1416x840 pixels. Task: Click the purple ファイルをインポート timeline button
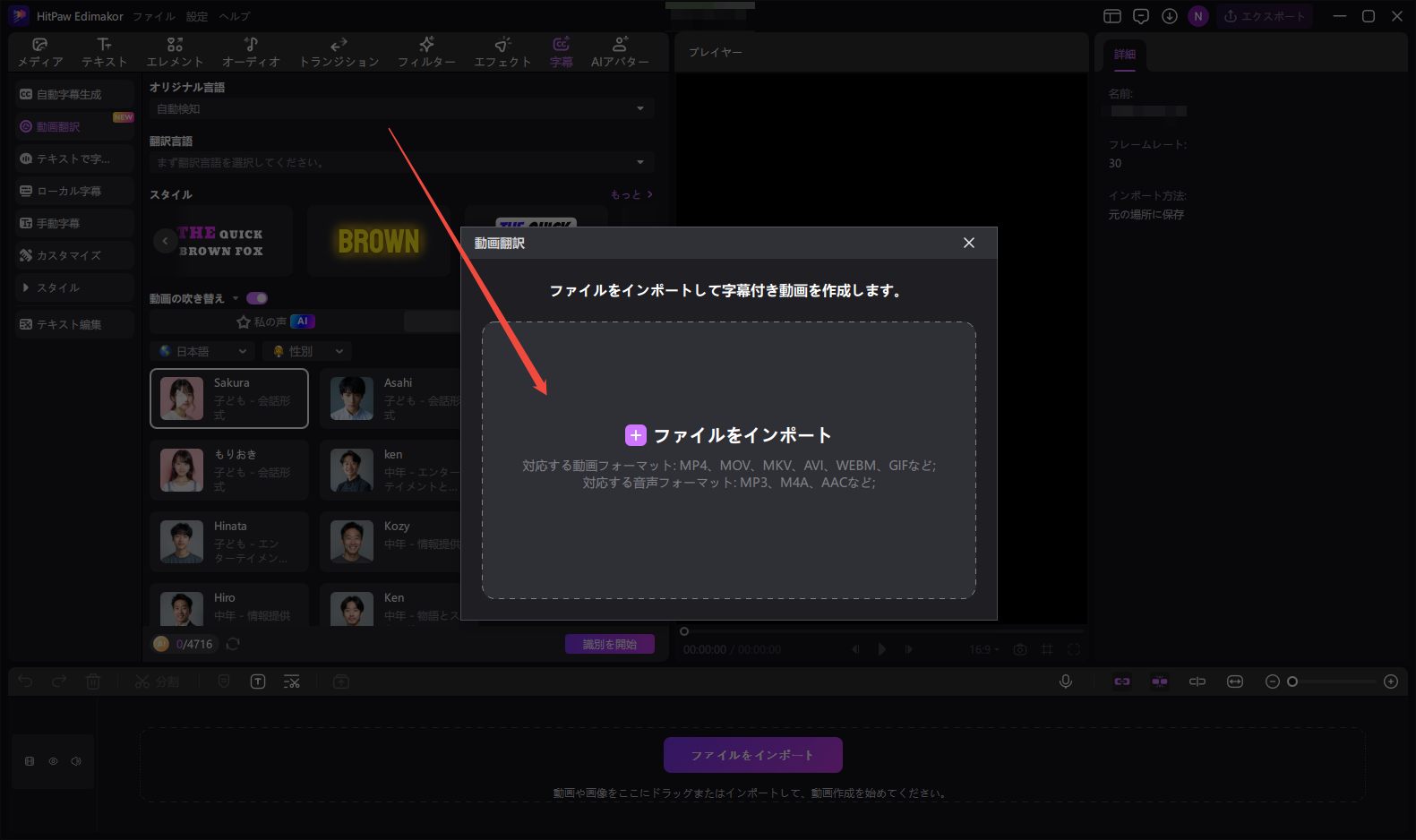752,755
